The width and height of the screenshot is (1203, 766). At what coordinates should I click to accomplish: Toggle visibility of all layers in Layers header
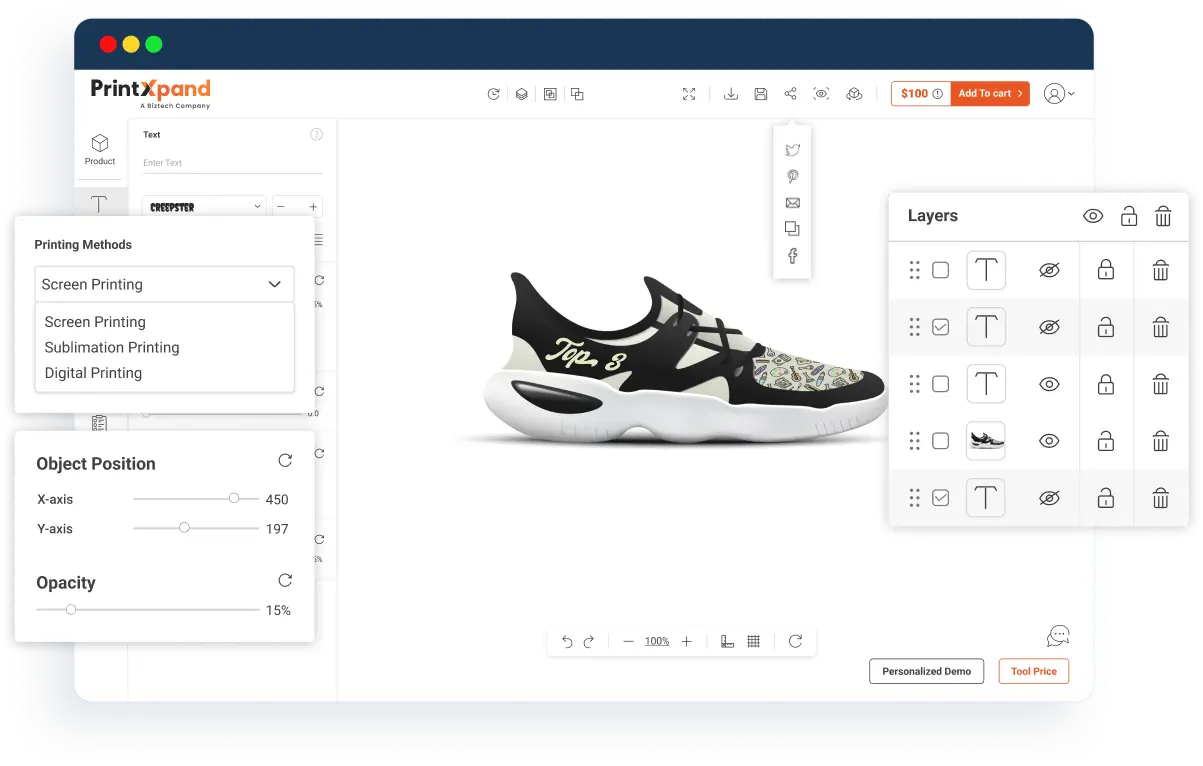[x=1093, y=216]
